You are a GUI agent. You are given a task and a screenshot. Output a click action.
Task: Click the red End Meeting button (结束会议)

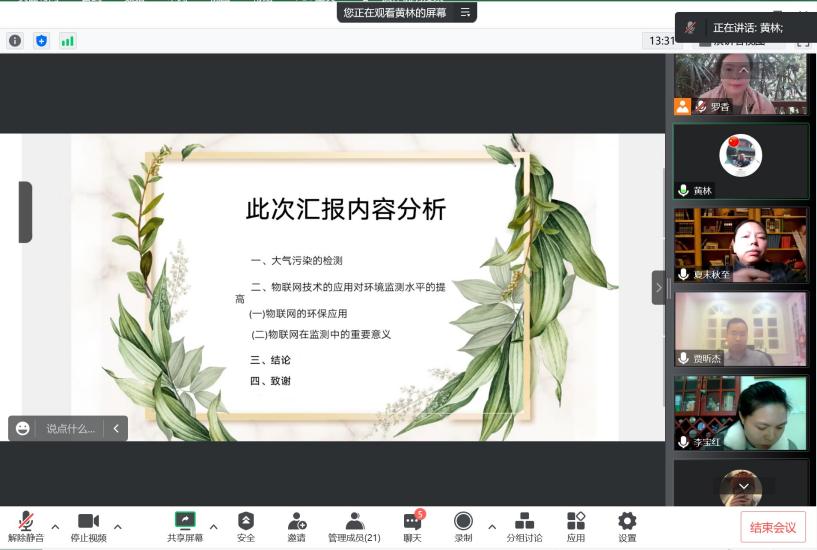click(773, 527)
